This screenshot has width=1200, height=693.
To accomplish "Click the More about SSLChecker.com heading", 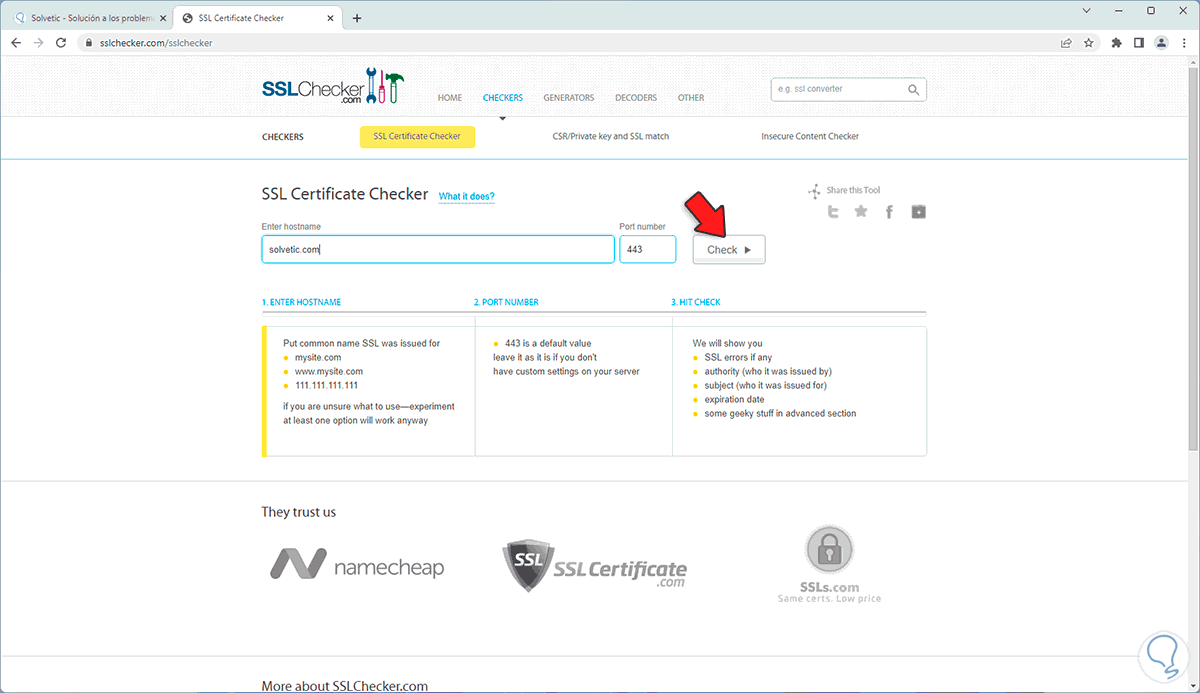I will tap(345, 686).
